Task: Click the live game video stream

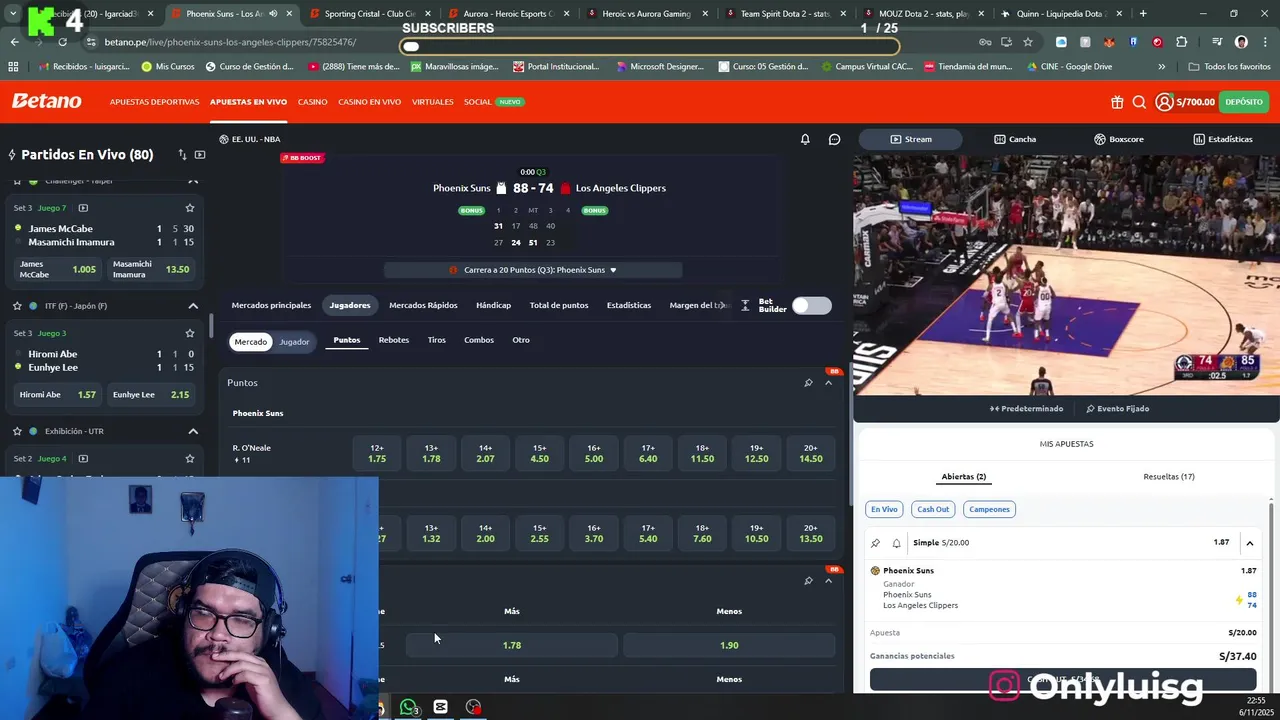Action: [1066, 275]
